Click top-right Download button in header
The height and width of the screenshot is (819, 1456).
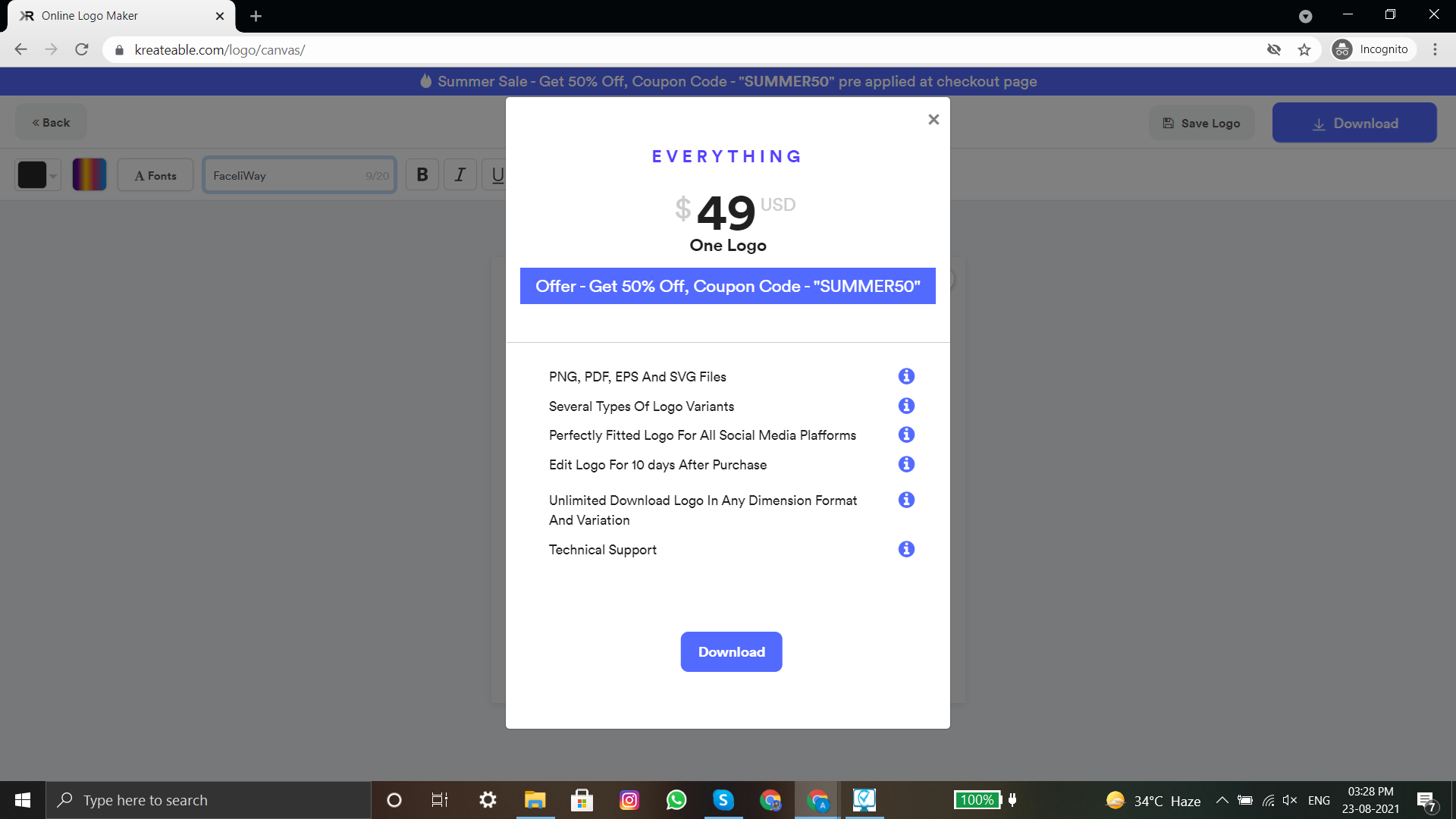click(x=1354, y=123)
